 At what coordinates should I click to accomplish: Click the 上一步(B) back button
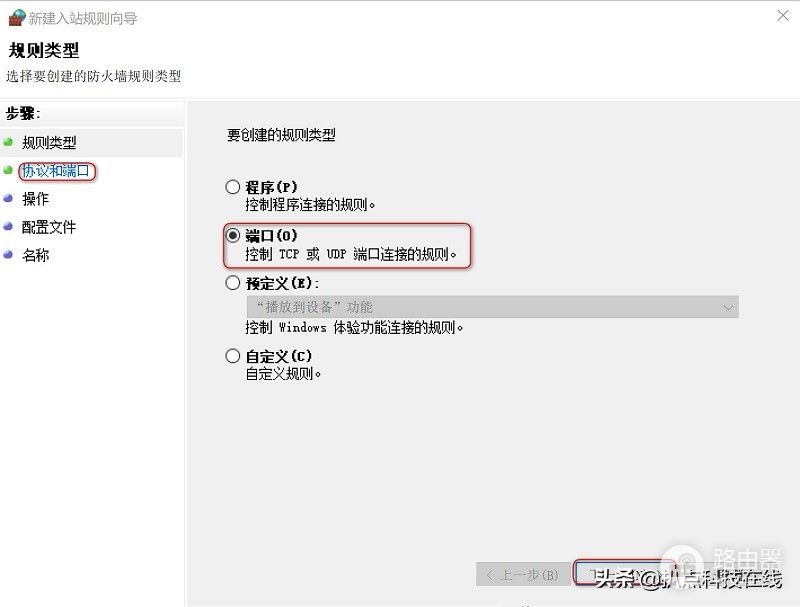[x=523, y=574]
